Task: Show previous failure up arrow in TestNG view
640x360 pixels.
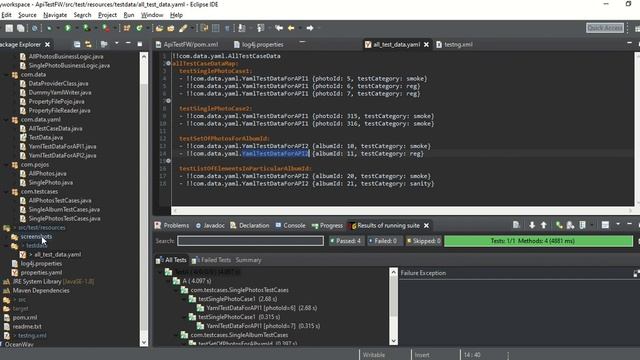Action: 543,225
